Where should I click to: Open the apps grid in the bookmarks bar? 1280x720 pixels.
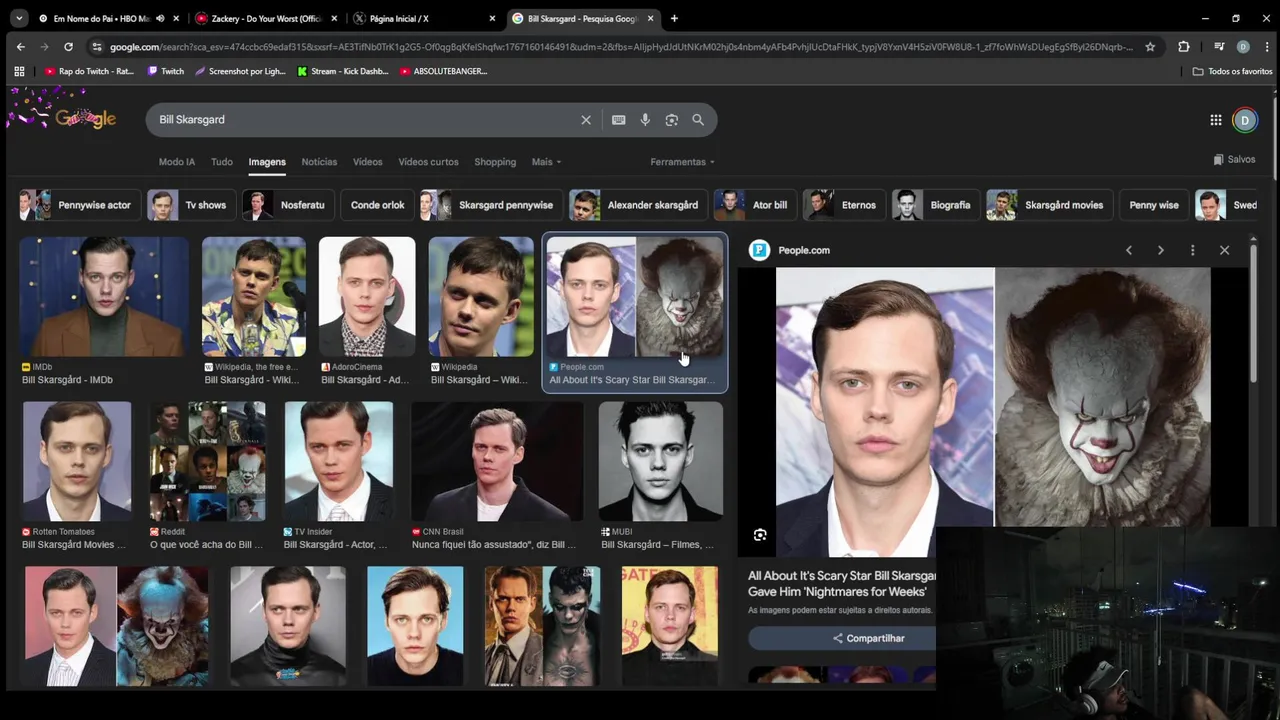point(19,71)
